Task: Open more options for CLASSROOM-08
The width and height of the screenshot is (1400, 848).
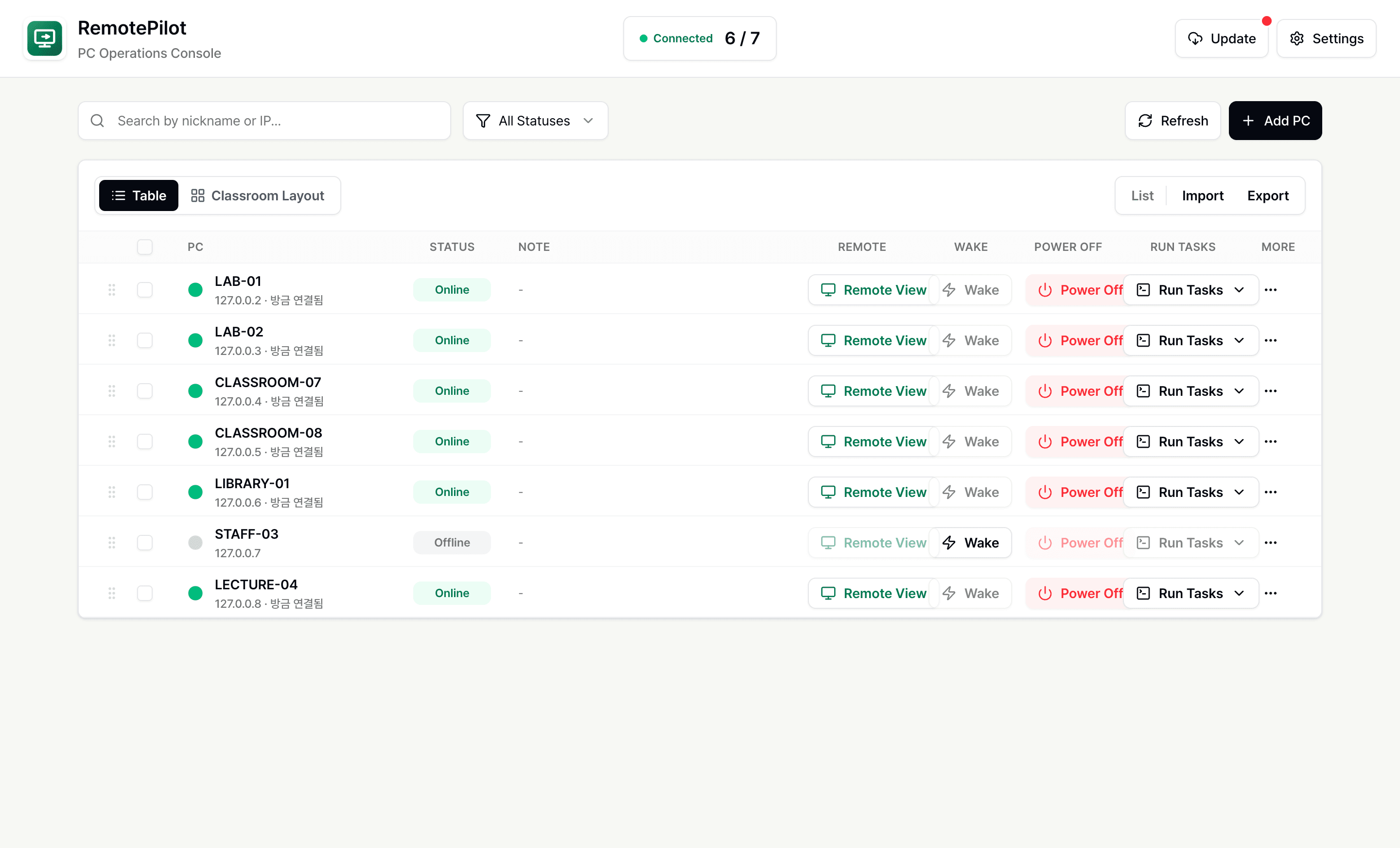Action: [1271, 442]
